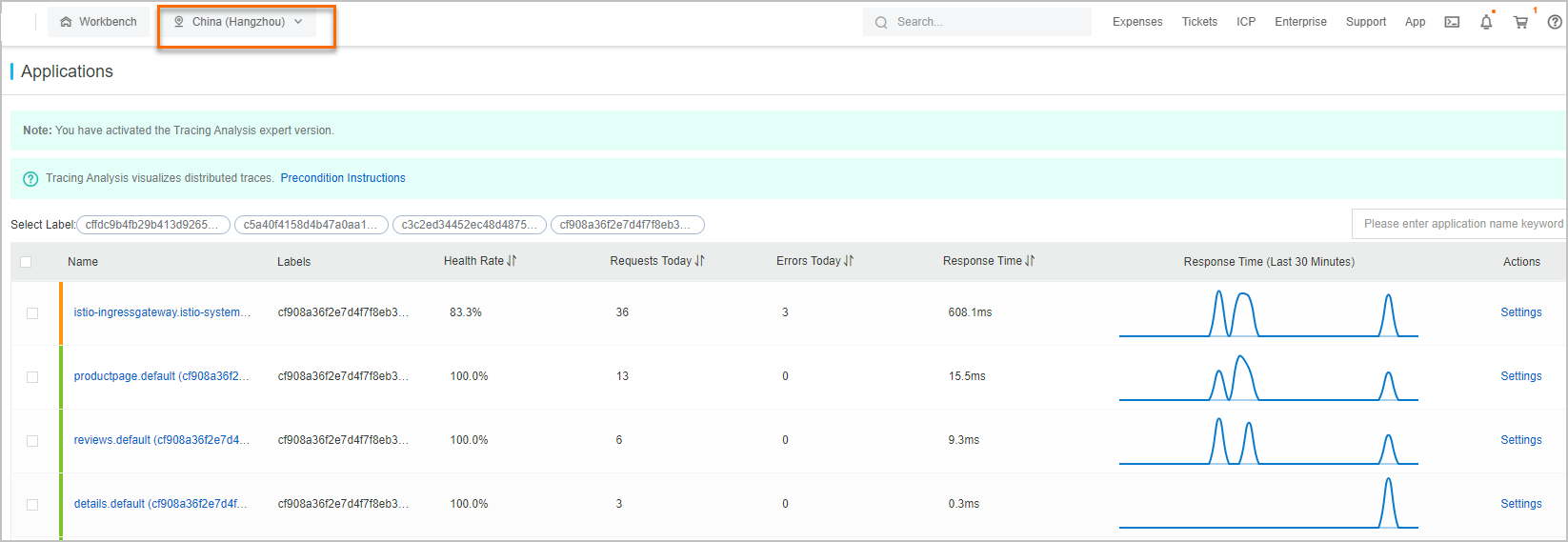Check the details.default row checkbox
The height and width of the screenshot is (542, 1568).
pos(32,505)
